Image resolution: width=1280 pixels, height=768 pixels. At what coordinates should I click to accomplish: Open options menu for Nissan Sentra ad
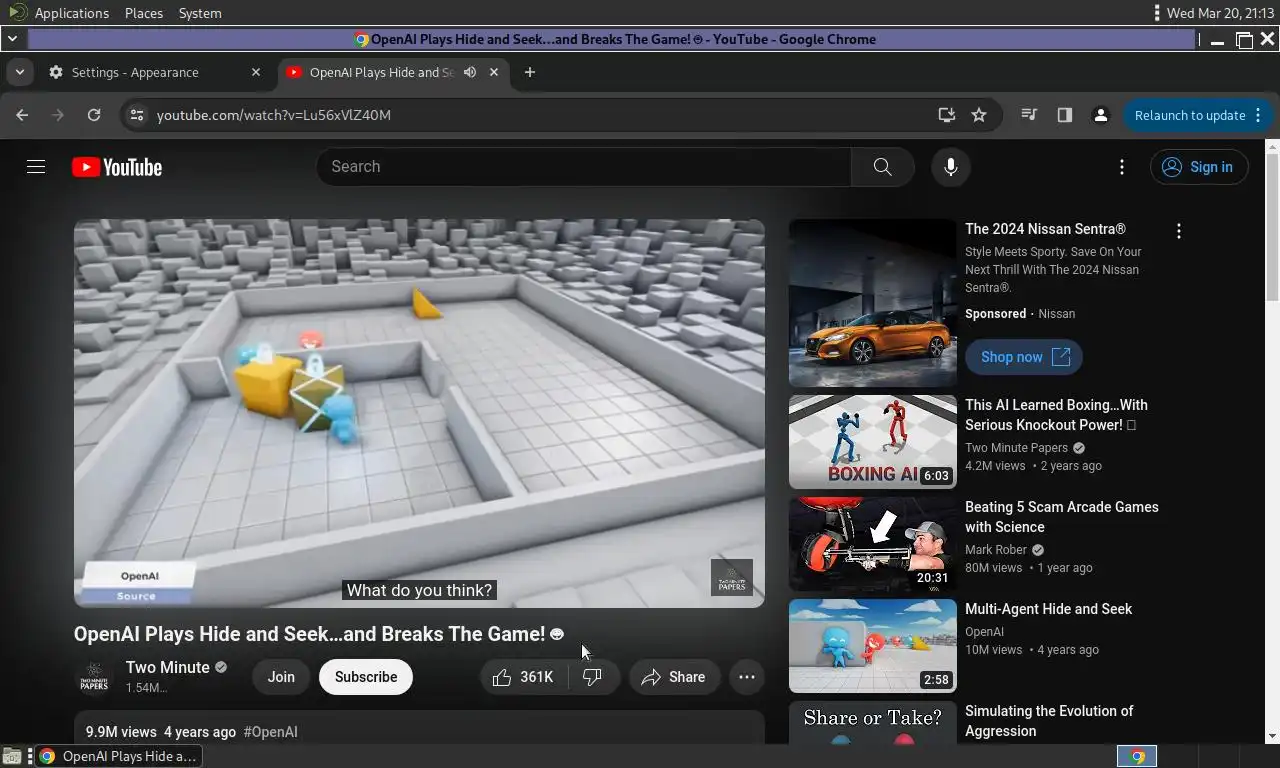tap(1179, 231)
